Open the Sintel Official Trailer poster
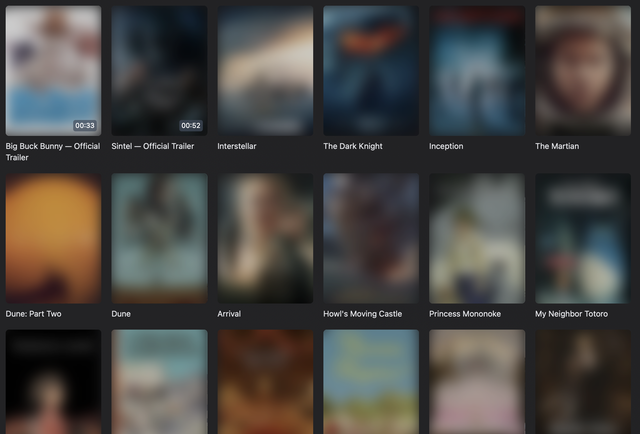The image size is (640, 434). click(x=159, y=71)
